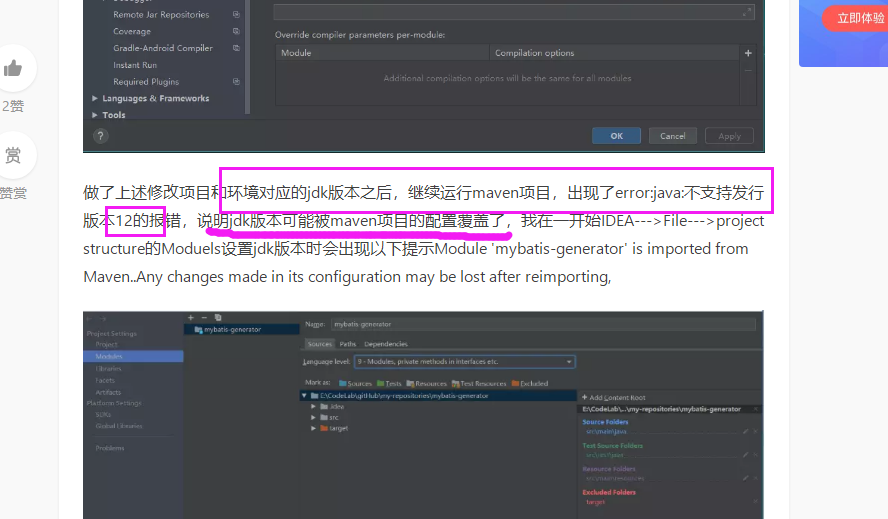
Task: Collapse the E:\CodeLab content root tree node
Action: click(304, 395)
